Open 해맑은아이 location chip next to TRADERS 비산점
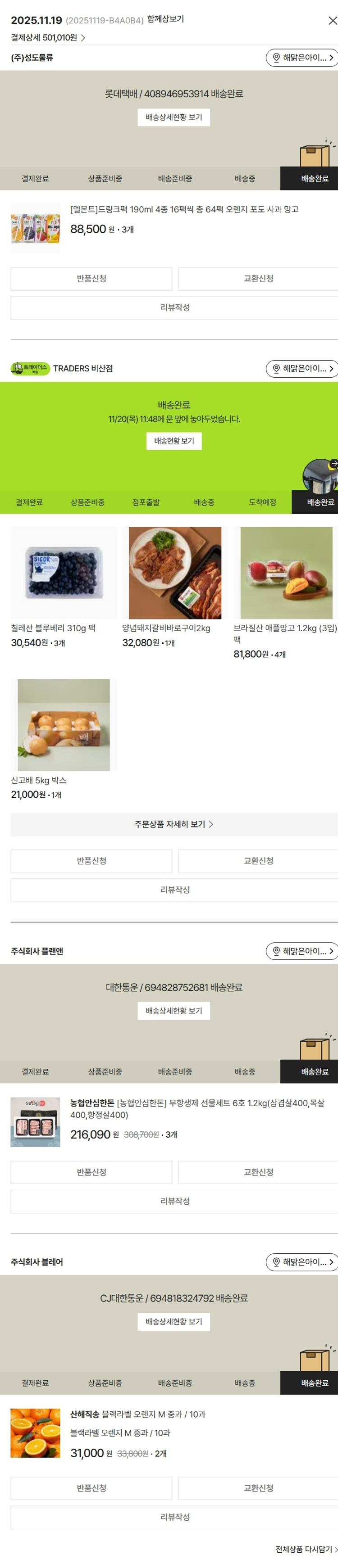The width and height of the screenshot is (338, 1568). click(x=302, y=369)
